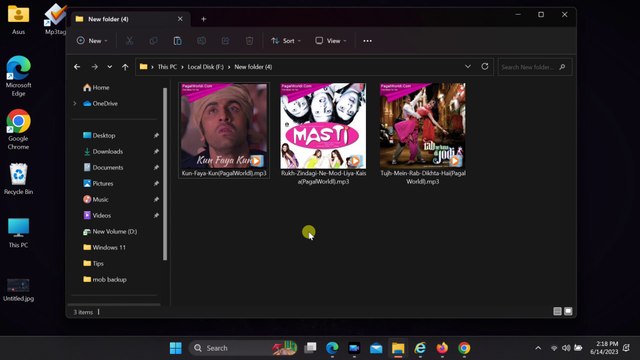The height and width of the screenshot is (360, 640).
Task: Open This PC desktop icon
Action: point(18,233)
